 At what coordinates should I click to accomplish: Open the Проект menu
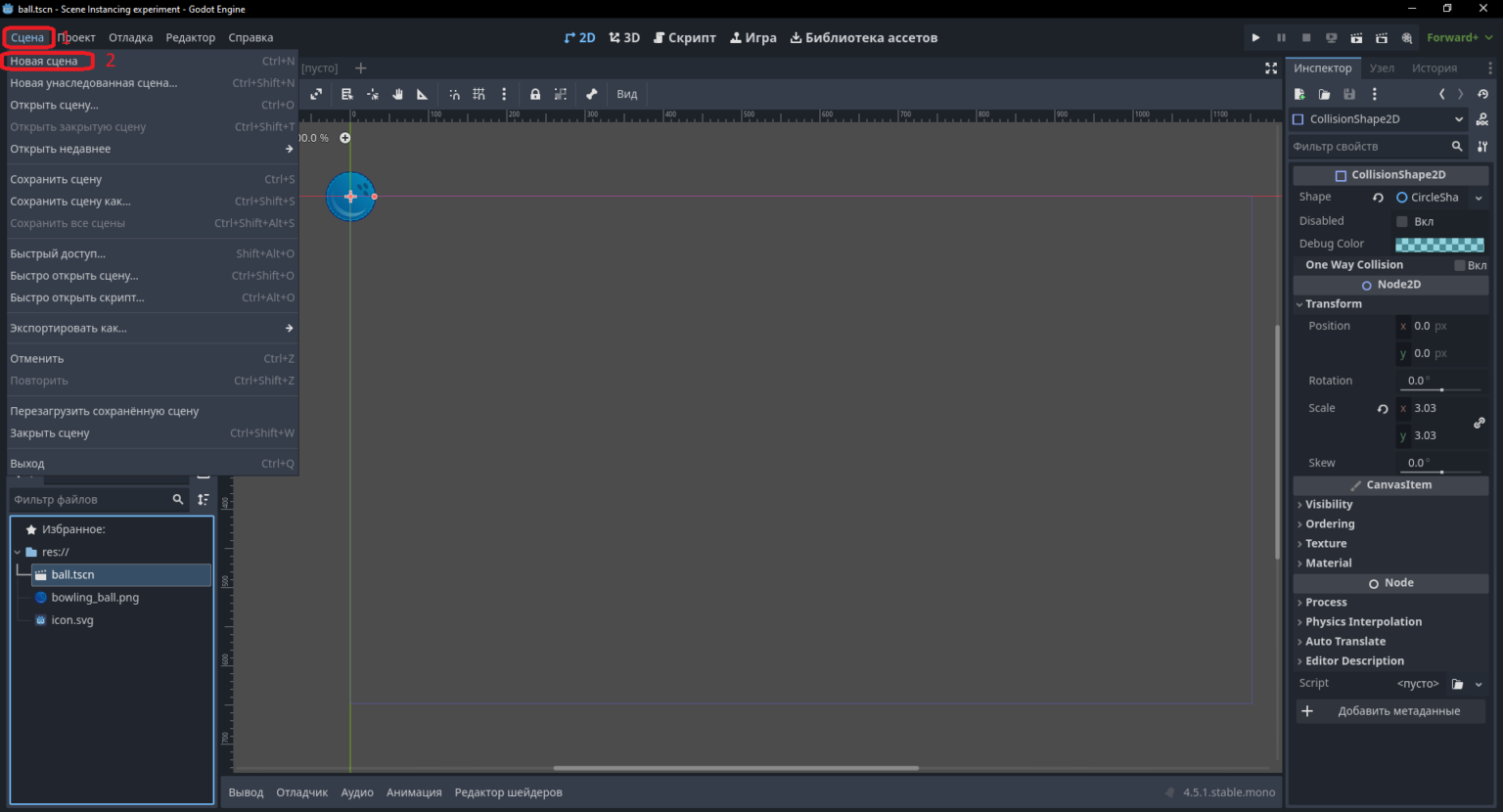click(x=76, y=37)
